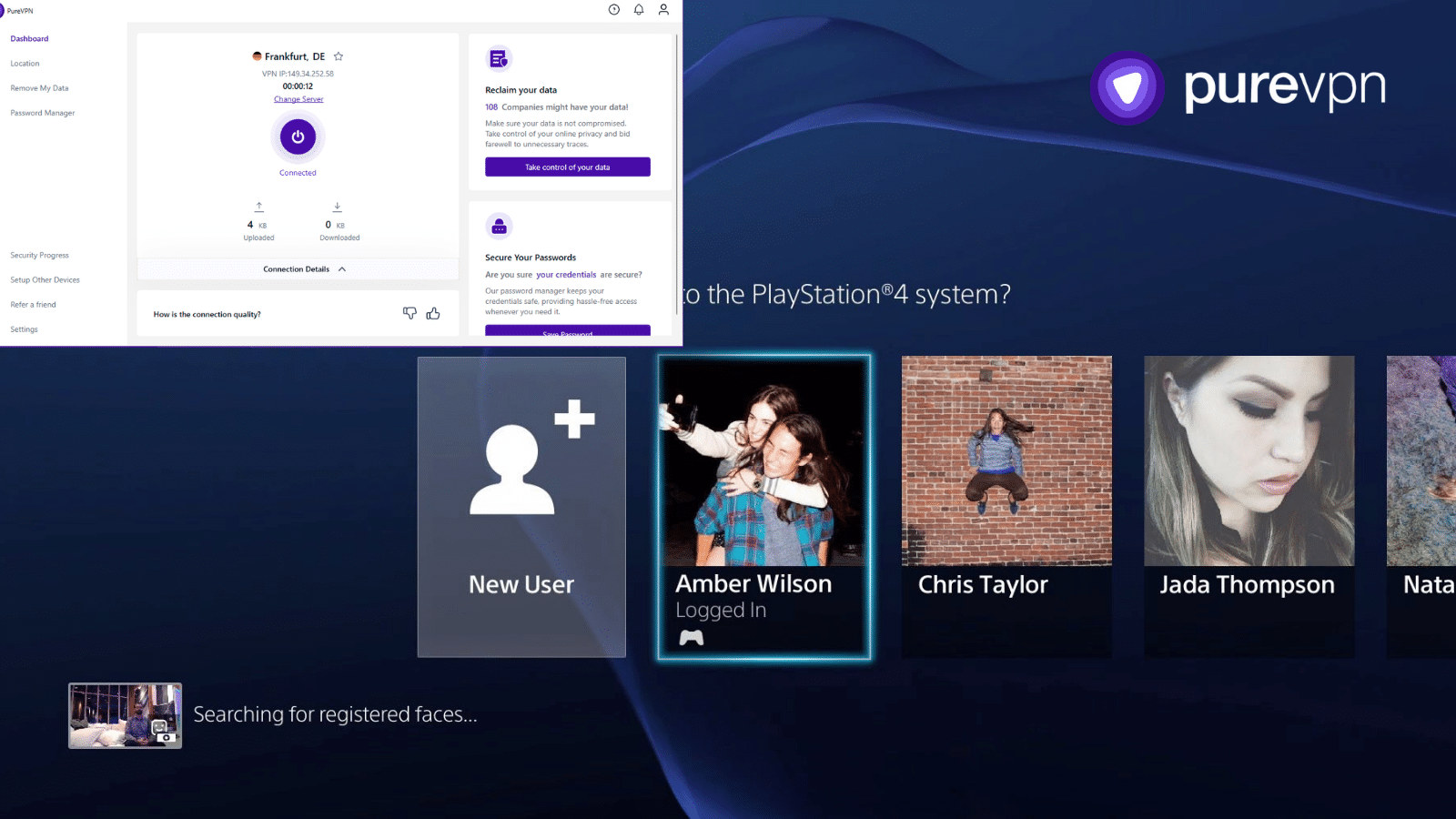
Task: Click the thumbs down feedback icon
Action: coord(409,313)
